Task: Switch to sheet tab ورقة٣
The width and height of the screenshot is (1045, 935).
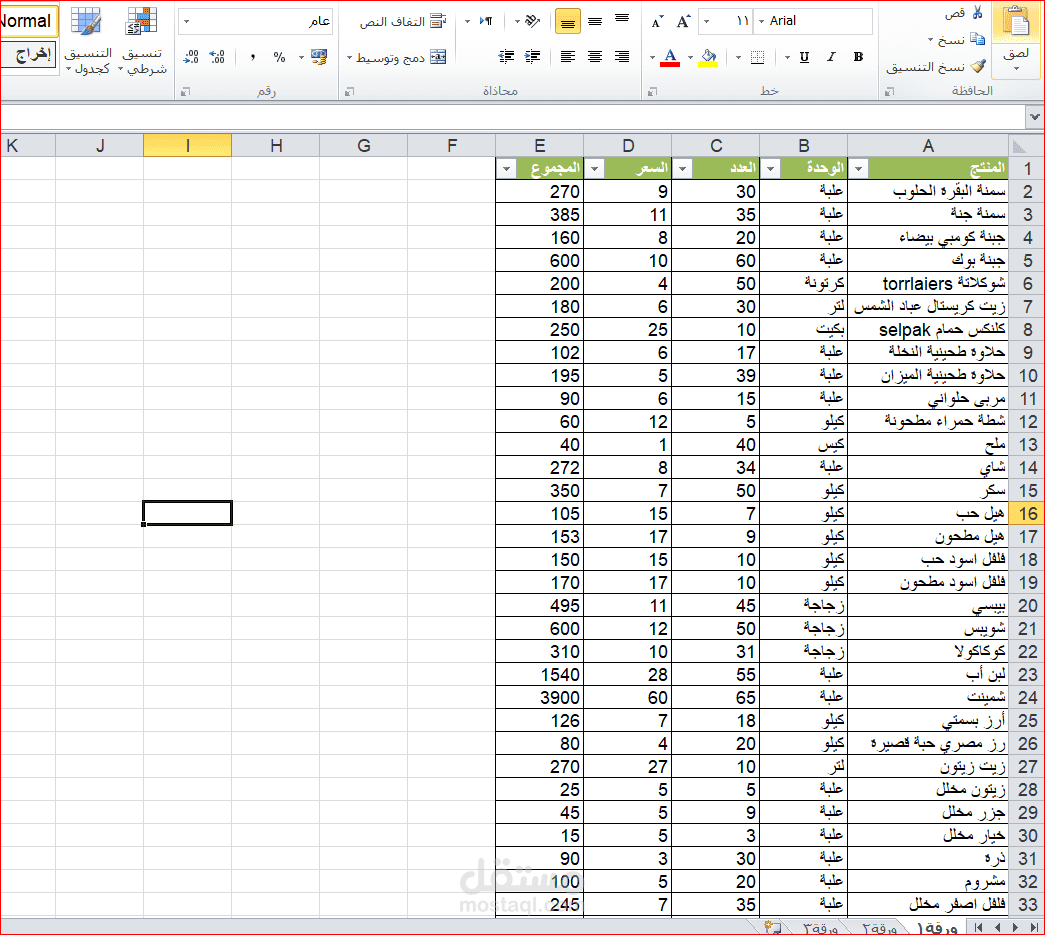Action: click(x=820, y=927)
